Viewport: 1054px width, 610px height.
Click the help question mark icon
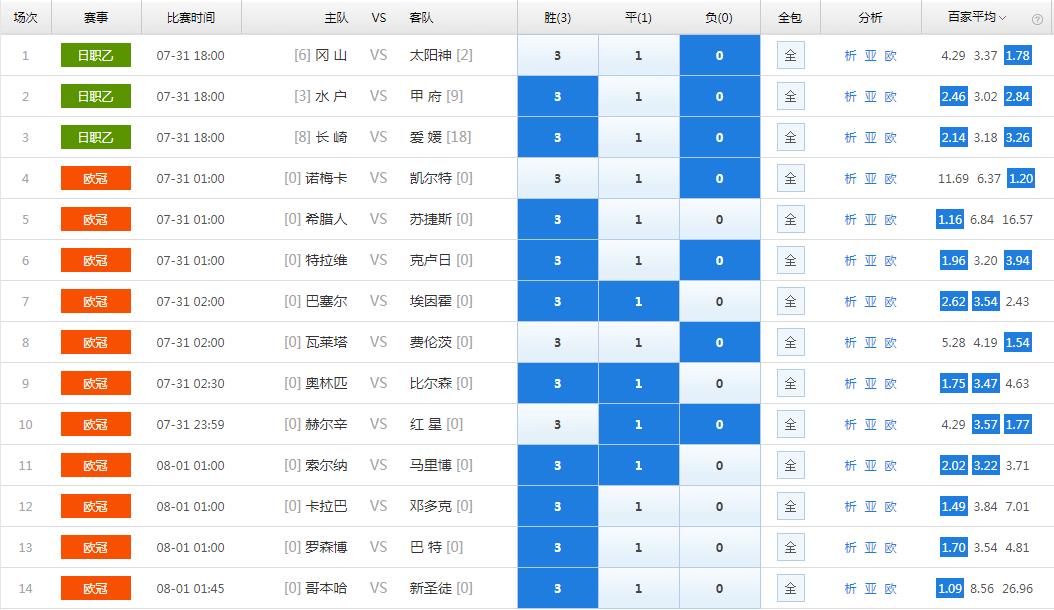coord(1037,20)
